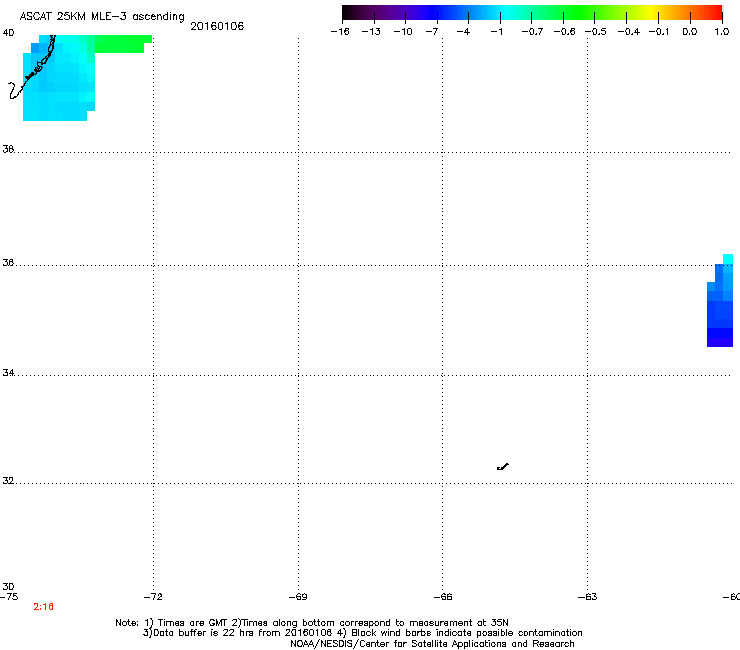Click the longitude label -63

588,596
